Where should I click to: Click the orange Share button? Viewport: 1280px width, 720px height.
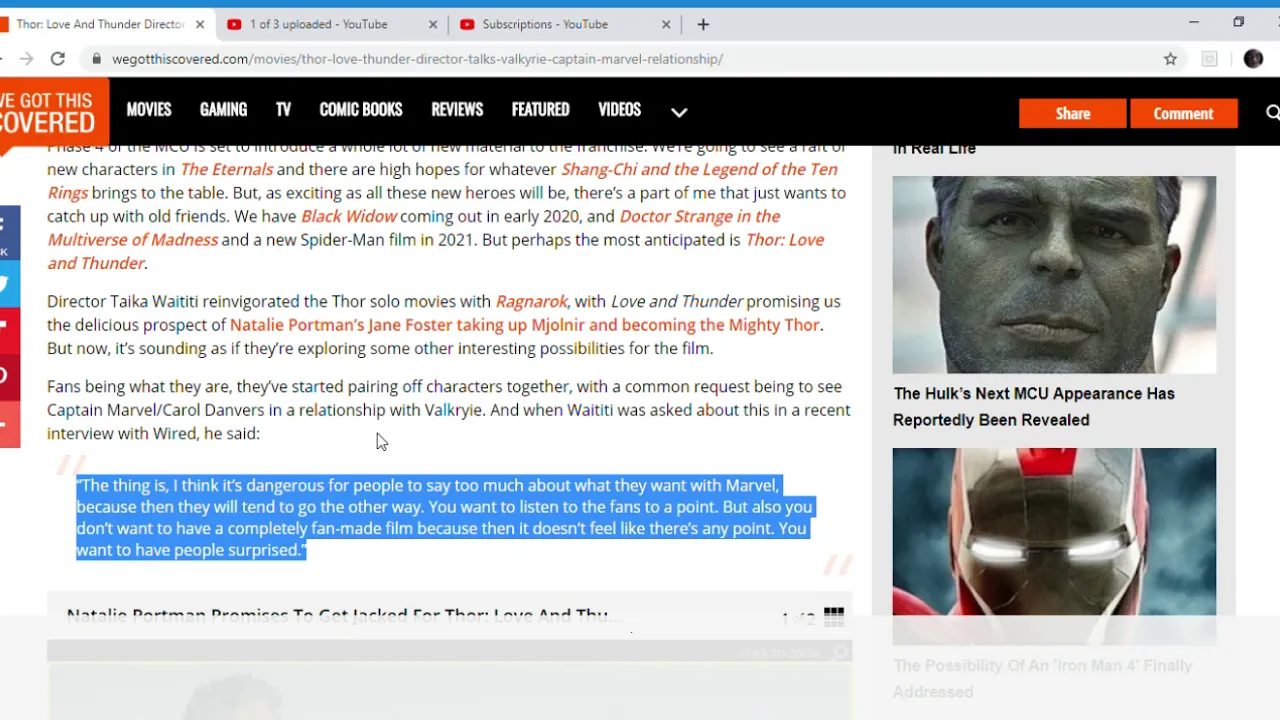click(x=1073, y=113)
